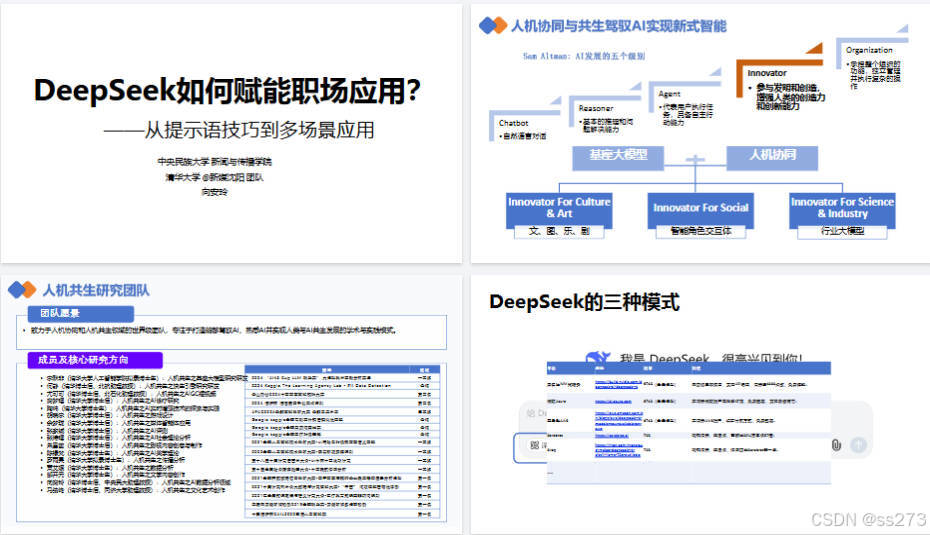Click the 智能角色交互体 label
Viewport: 930px width, 535px height.
tap(700, 231)
